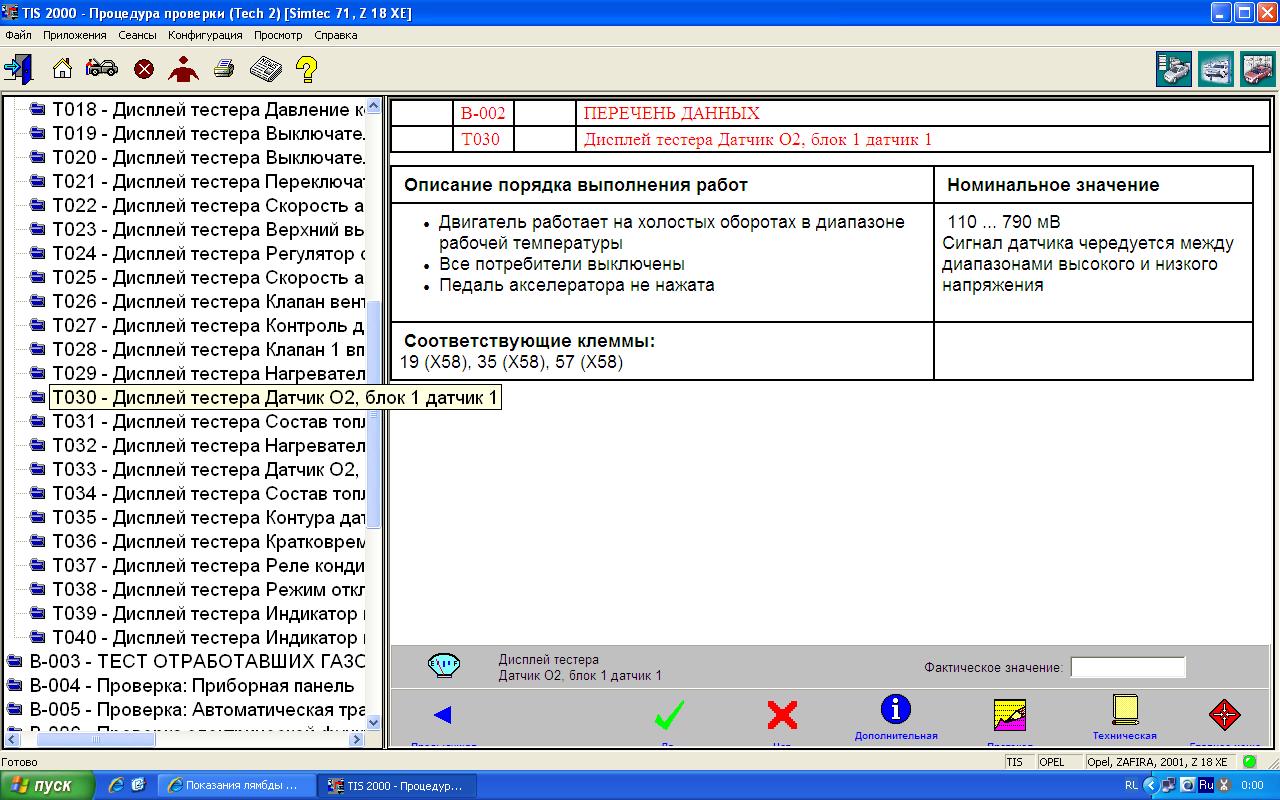1280x800 pixels.
Task: Click the yellow question mark help icon
Action: 307,69
